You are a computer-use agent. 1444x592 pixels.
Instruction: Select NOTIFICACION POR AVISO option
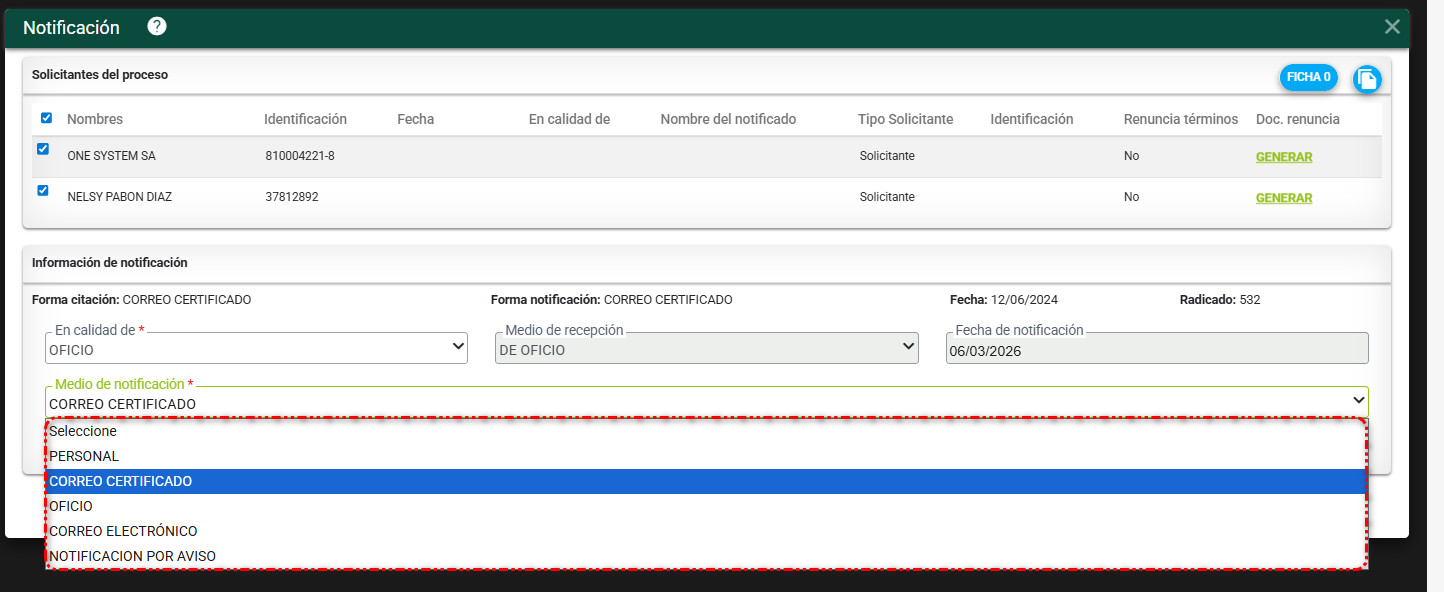click(x=132, y=556)
